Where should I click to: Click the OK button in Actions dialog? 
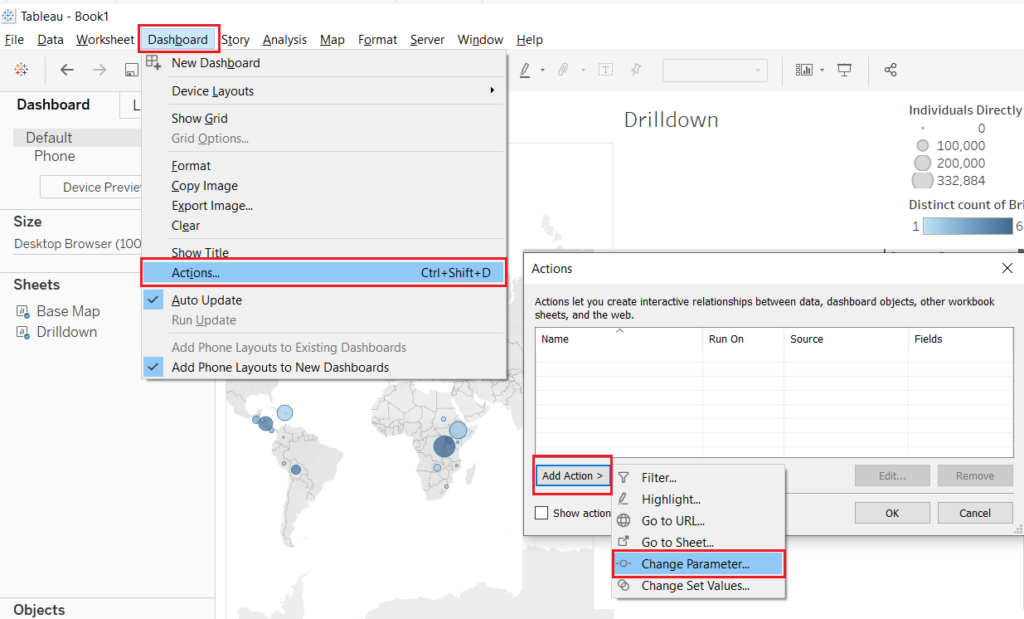tap(892, 513)
